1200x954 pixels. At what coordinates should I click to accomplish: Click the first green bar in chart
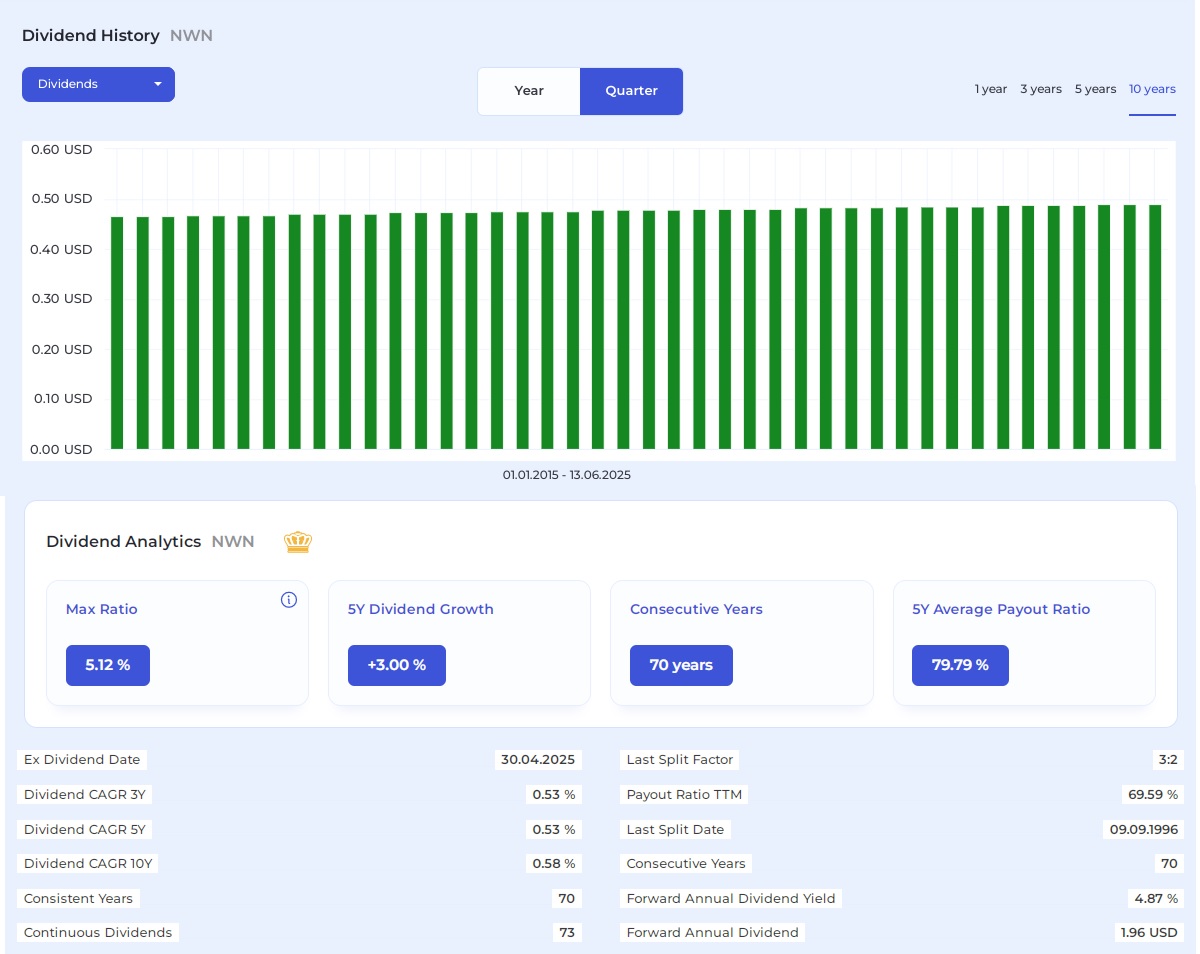pos(117,333)
